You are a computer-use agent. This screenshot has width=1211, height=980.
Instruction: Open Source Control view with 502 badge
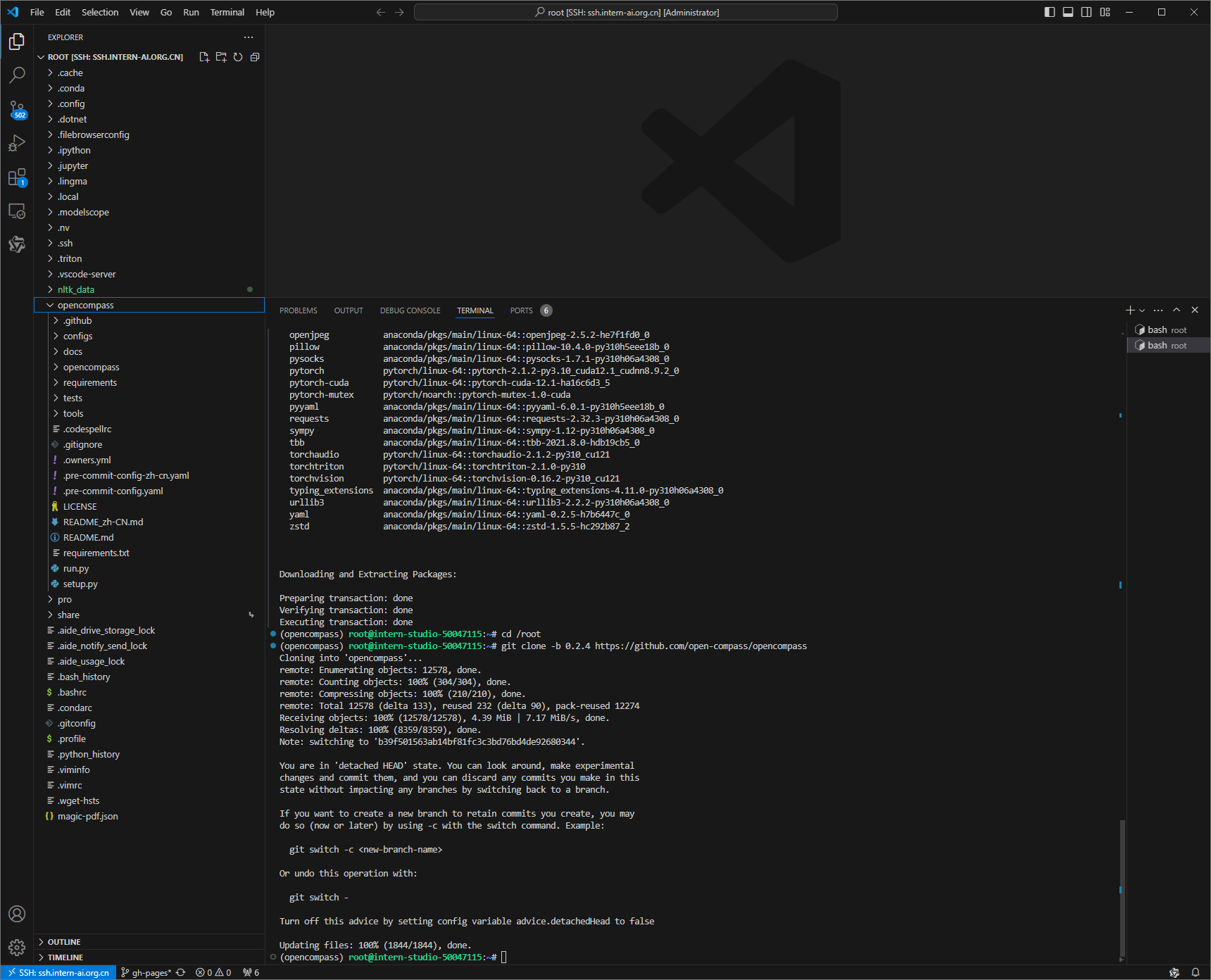pos(17,109)
